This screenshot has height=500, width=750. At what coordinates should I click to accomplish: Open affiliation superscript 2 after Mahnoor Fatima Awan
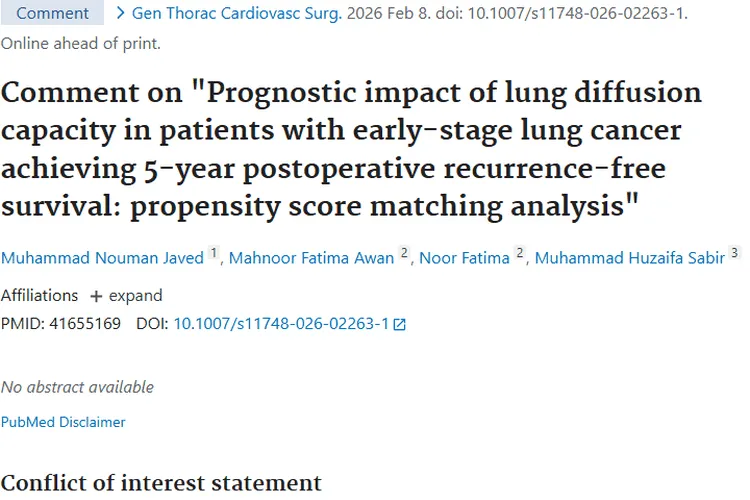(405, 256)
